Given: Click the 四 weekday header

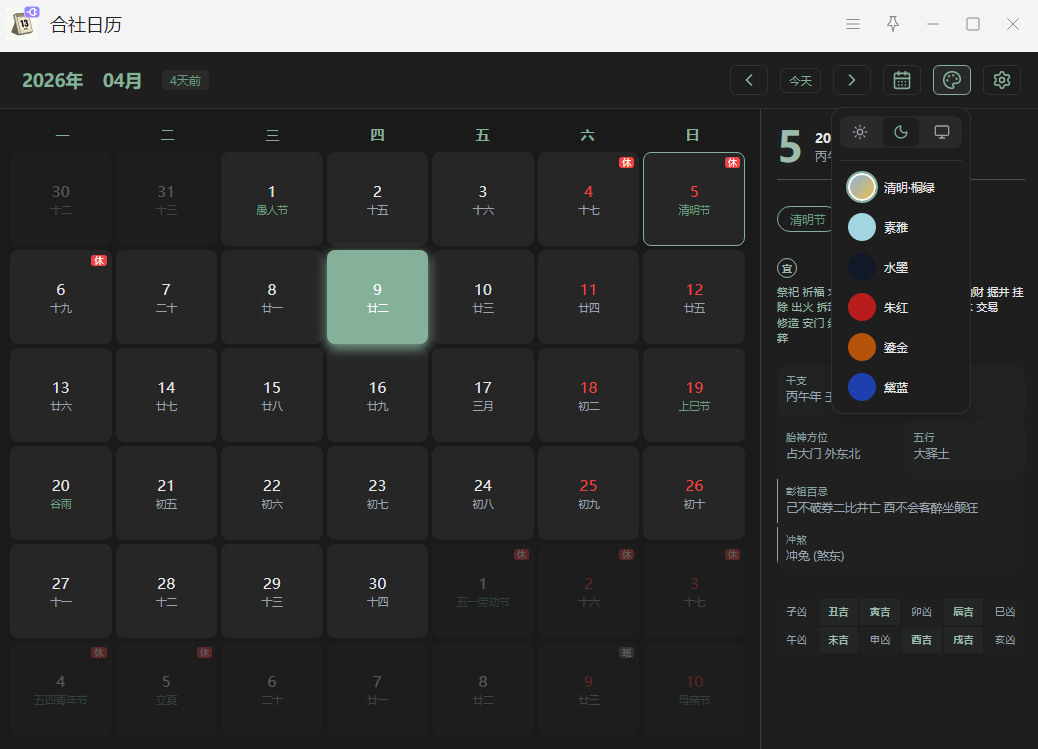Looking at the screenshot, I should (x=377, y=135).
